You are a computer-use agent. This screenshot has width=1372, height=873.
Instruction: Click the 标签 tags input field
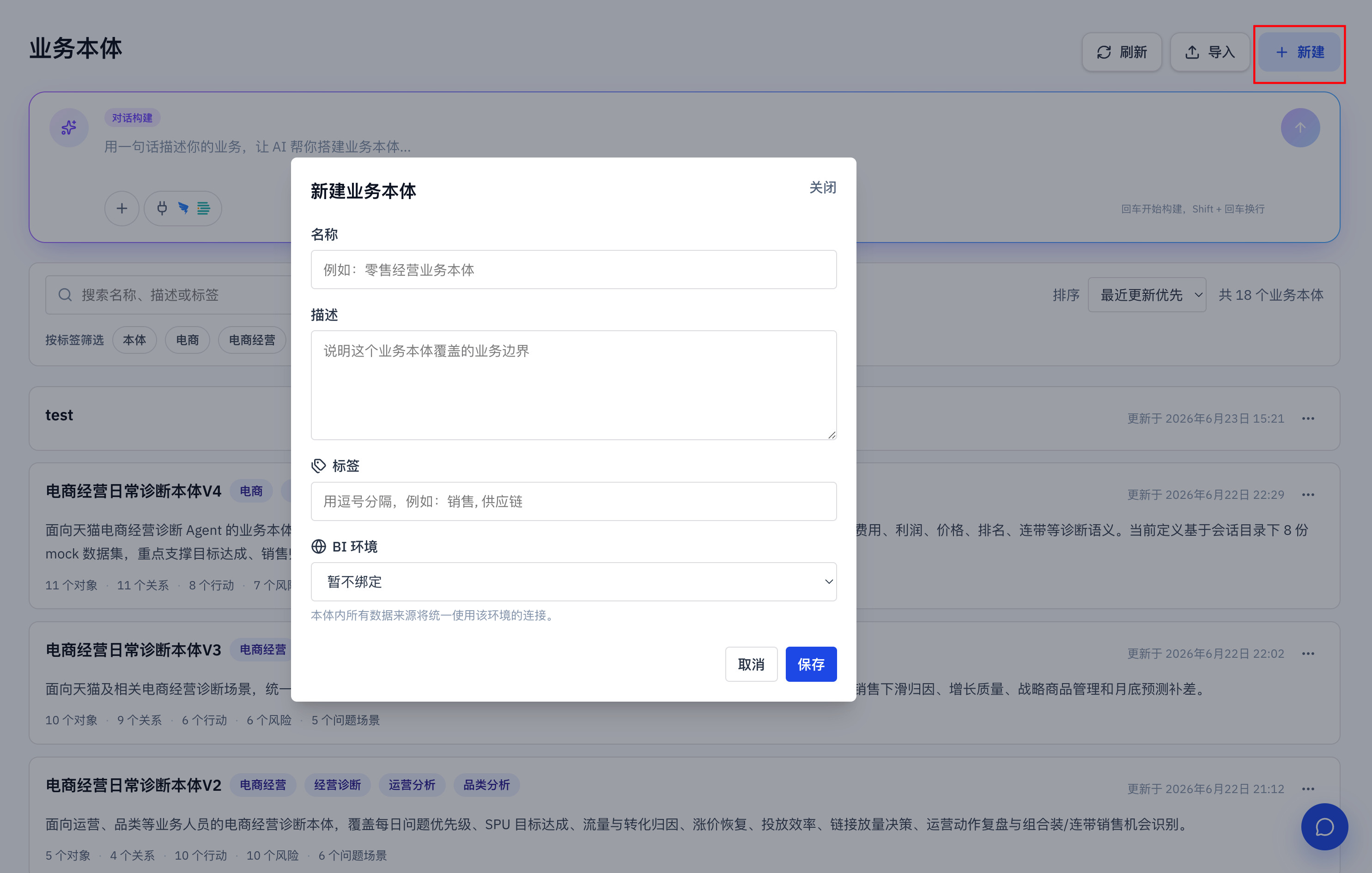tap(574, 502)
